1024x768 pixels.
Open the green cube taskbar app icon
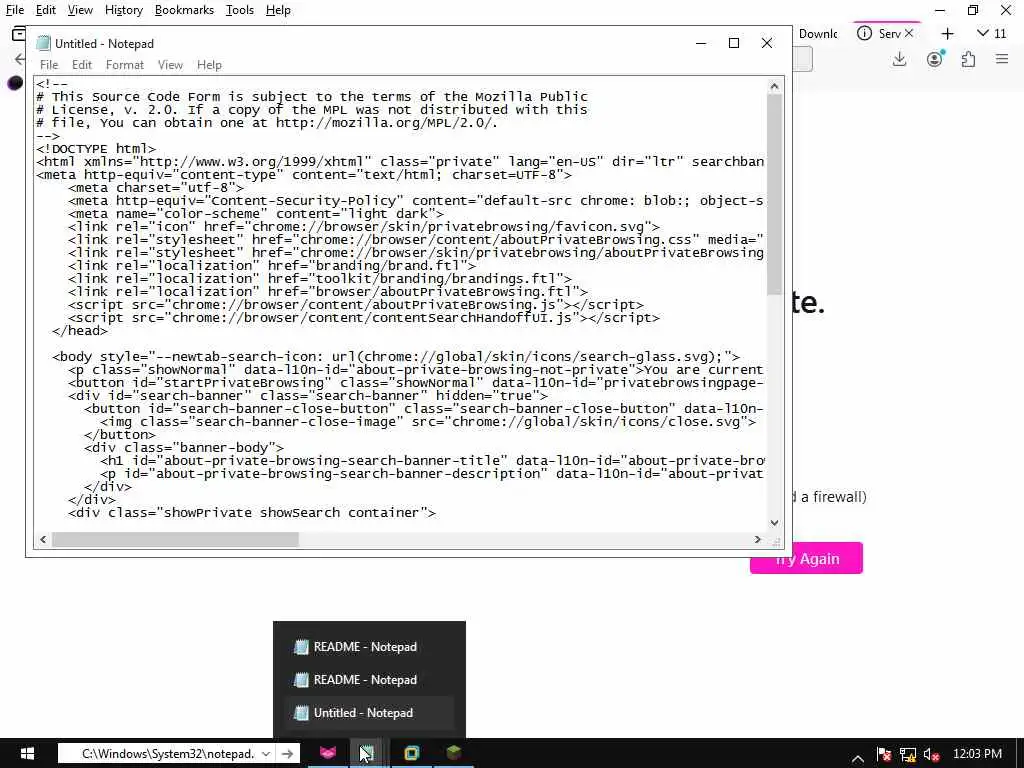click(453, 753)
